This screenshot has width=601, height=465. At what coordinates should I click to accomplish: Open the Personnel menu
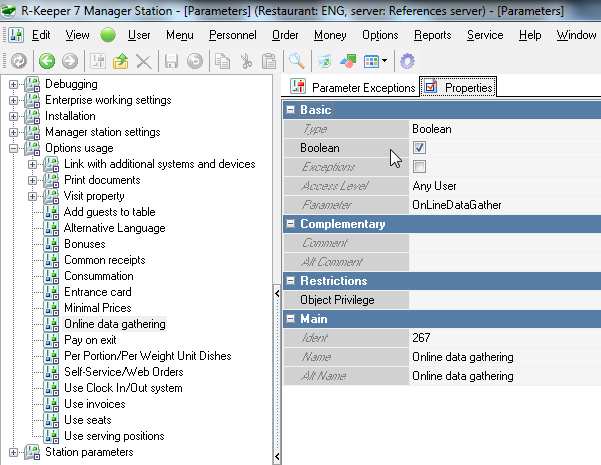(233, 35)
